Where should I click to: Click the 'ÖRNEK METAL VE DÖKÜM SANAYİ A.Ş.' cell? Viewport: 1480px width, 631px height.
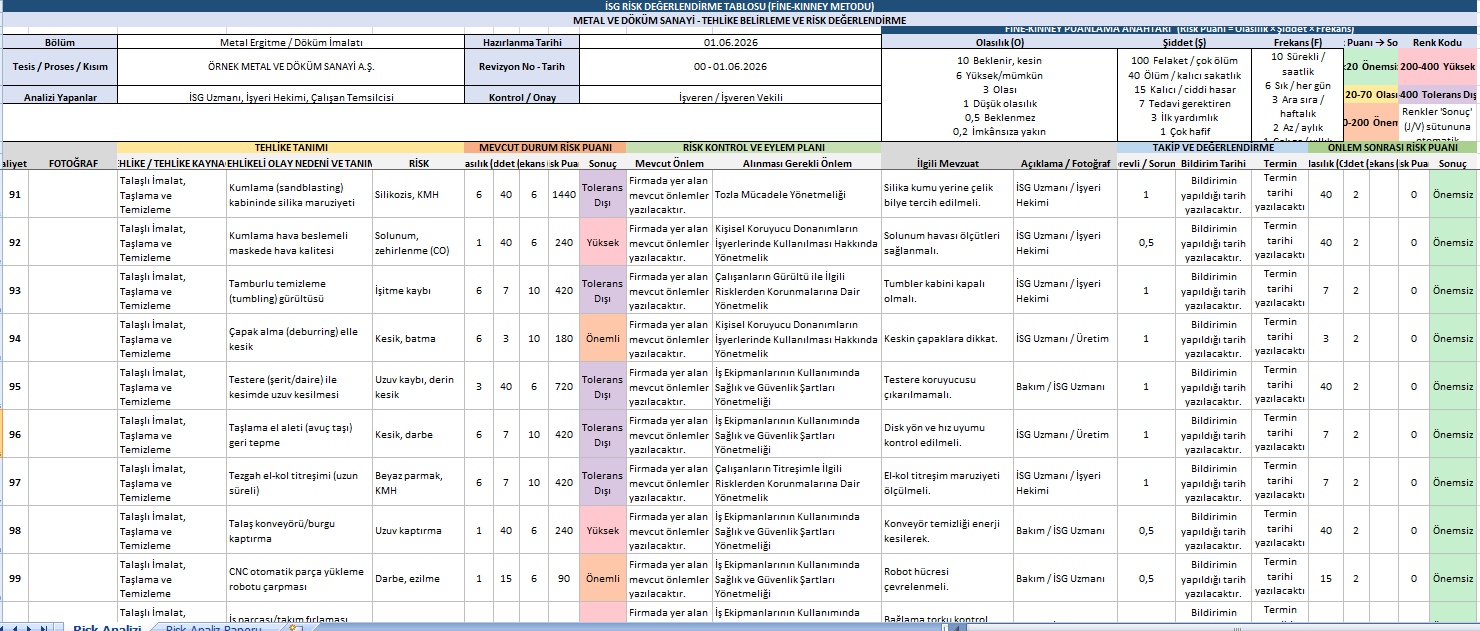(x=291, y=66)
